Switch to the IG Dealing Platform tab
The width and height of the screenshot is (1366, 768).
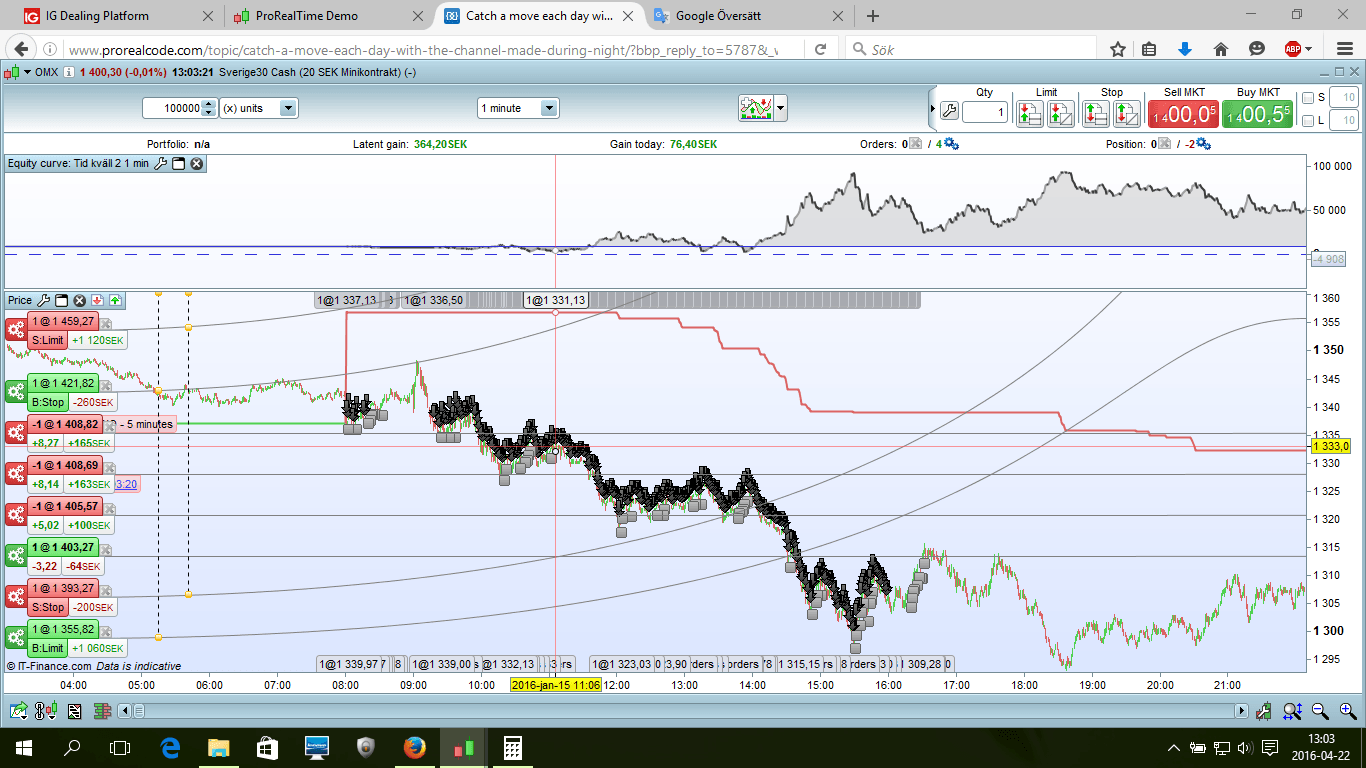click(x=98, y=16)
